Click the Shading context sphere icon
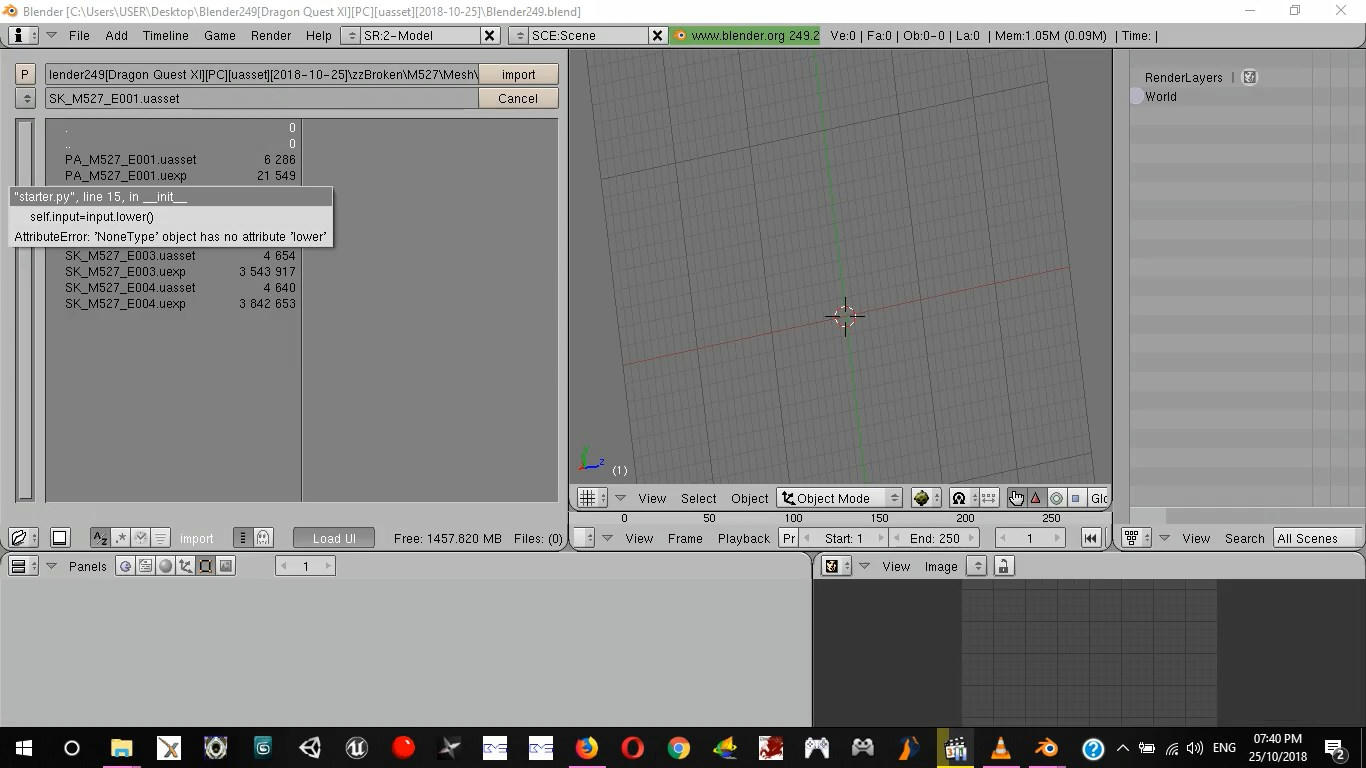 tap(166, 566)
